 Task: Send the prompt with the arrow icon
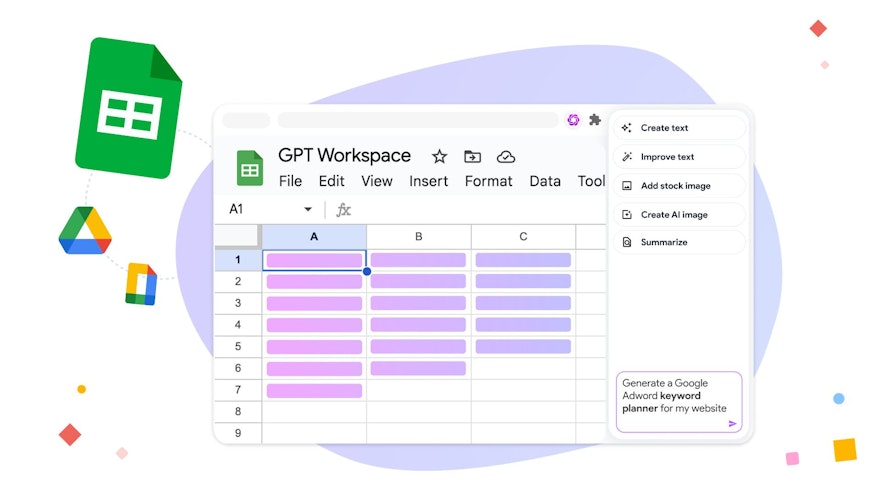(732, 424)
